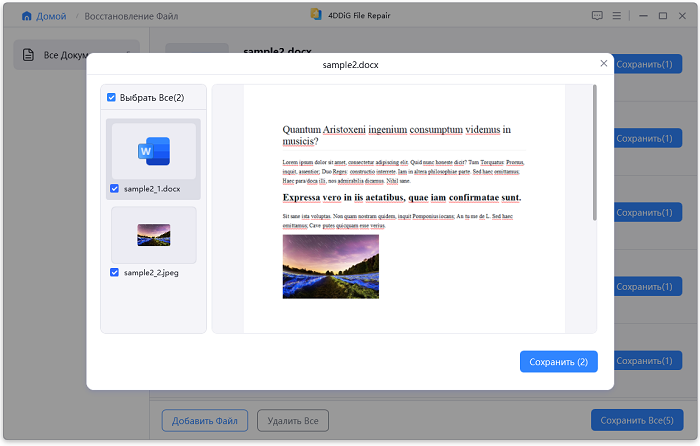Close the sample2.docx preview dialog
The image size is (700, 446).
click(x=604, y=63)
